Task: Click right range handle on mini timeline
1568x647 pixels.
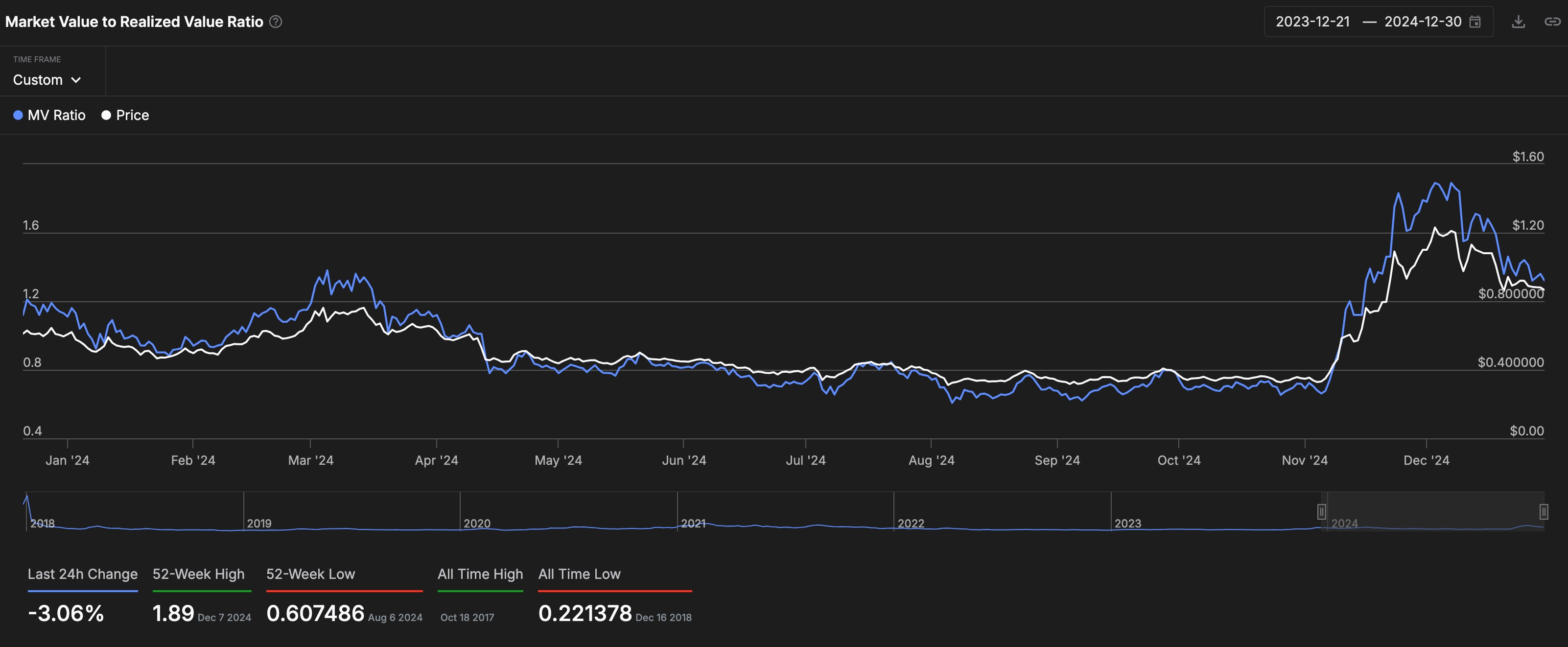Action: tap(1543, 511)
